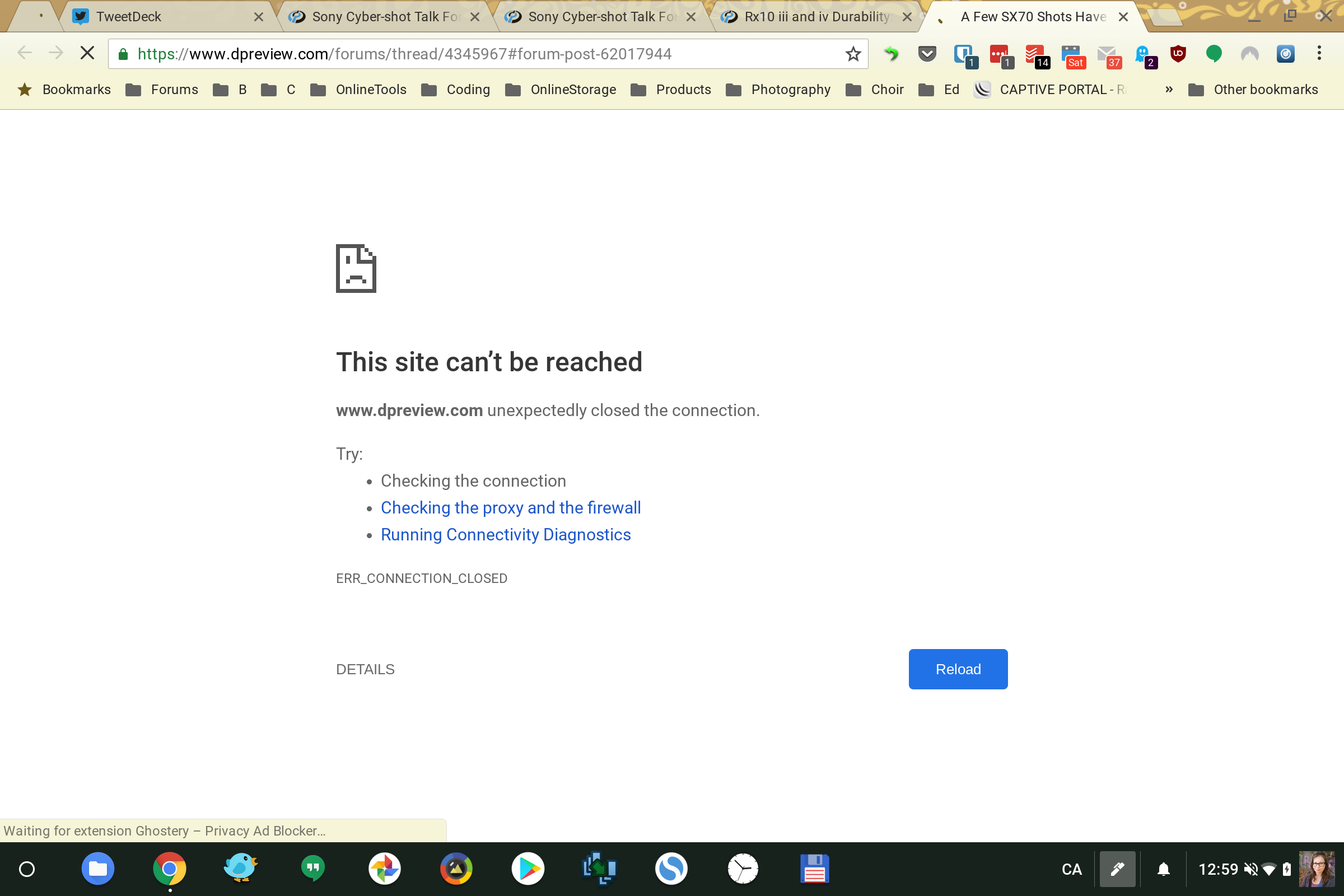Open Google Play Store from the shelf
The image size is (1344, 896).
[x=528, y=869]
